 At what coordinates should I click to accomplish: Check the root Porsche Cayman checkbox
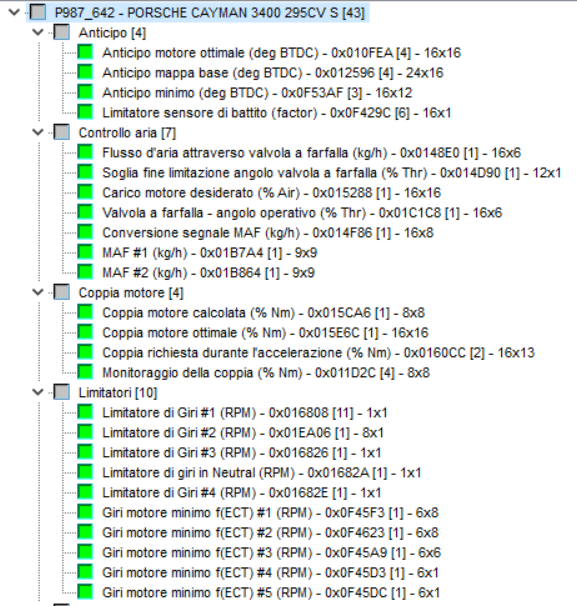click(x=38, y=12)
